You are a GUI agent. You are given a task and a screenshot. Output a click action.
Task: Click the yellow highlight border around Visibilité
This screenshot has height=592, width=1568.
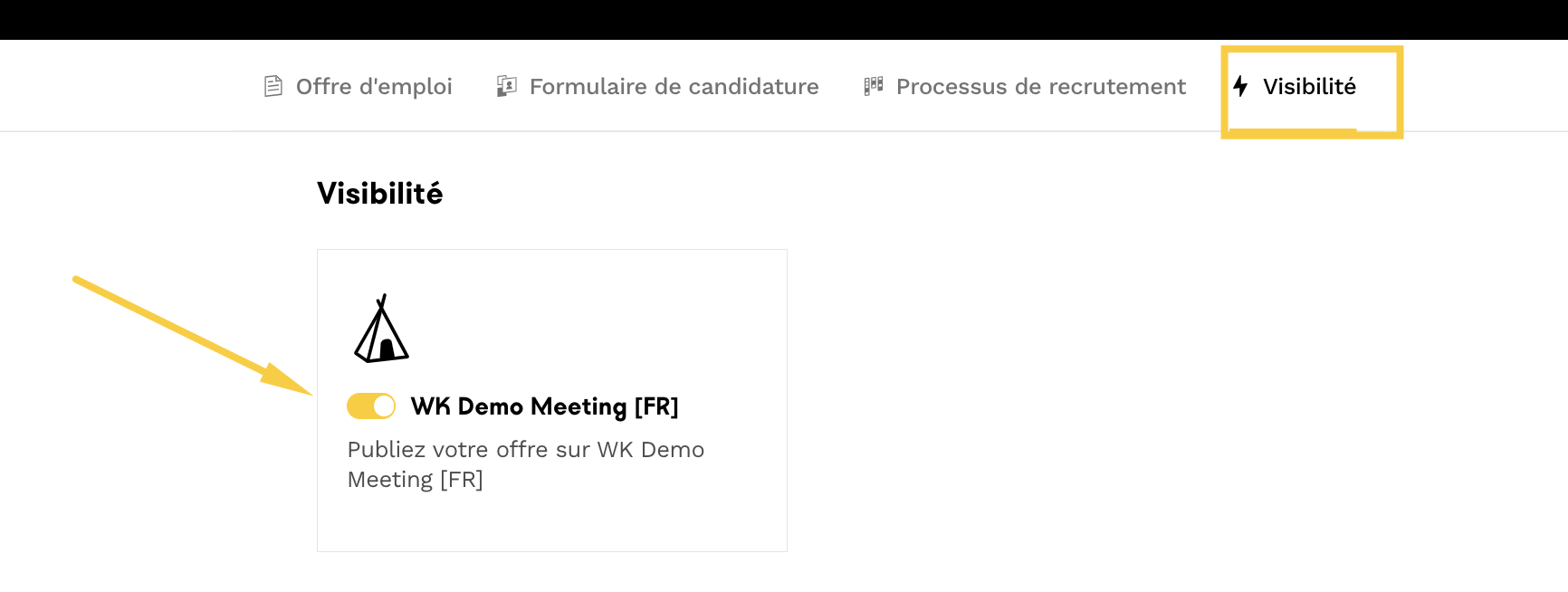tap(1399, 91)
